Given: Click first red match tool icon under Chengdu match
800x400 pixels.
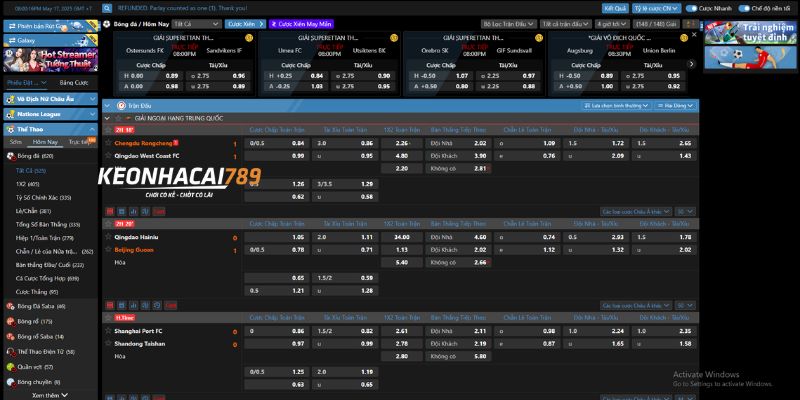Looking at the screenshot, I should [x=109, y=211].
